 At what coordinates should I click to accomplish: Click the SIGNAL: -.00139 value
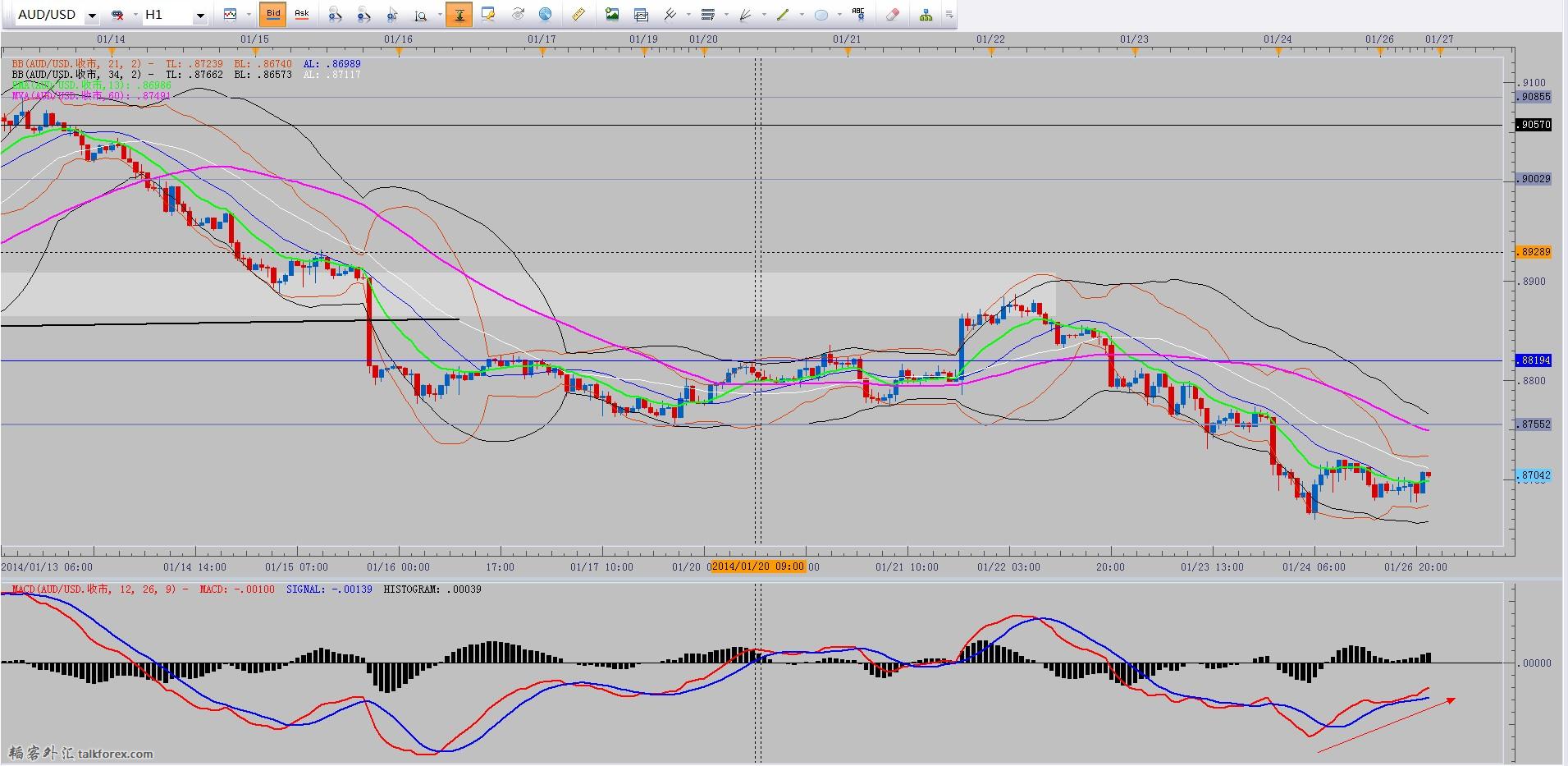coord(329,589)
